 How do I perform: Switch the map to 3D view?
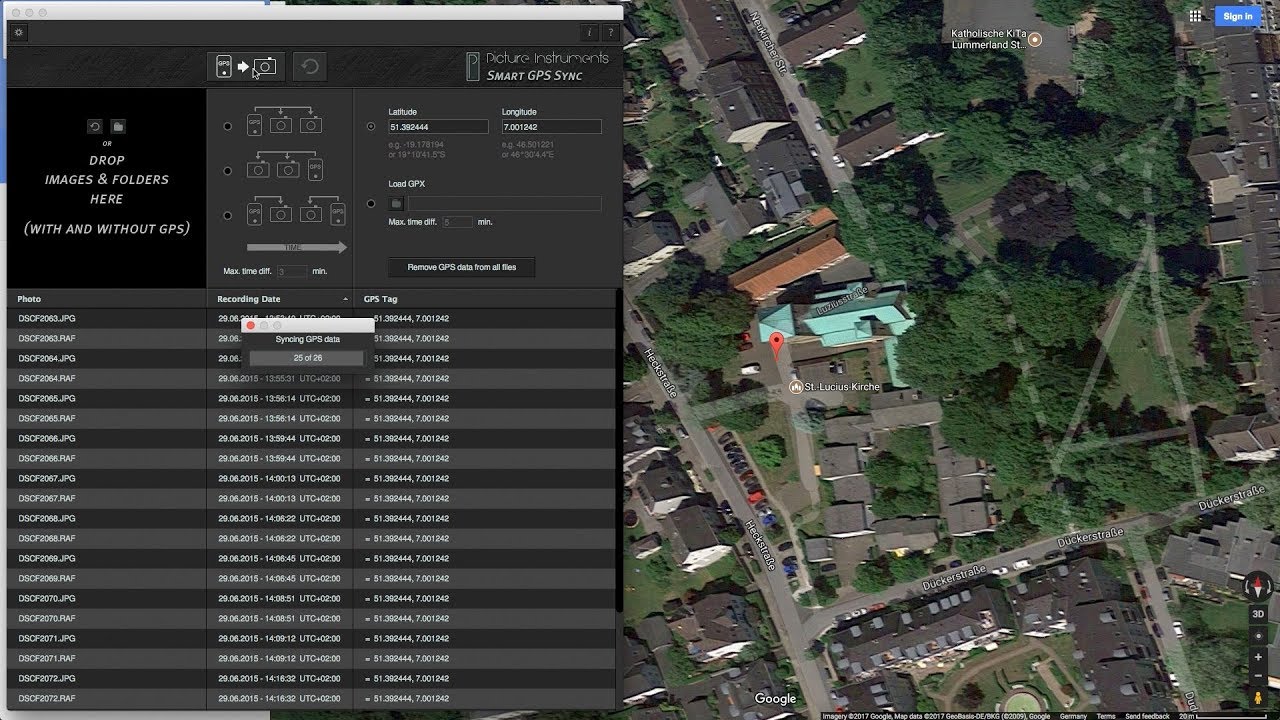[1258, 614]
